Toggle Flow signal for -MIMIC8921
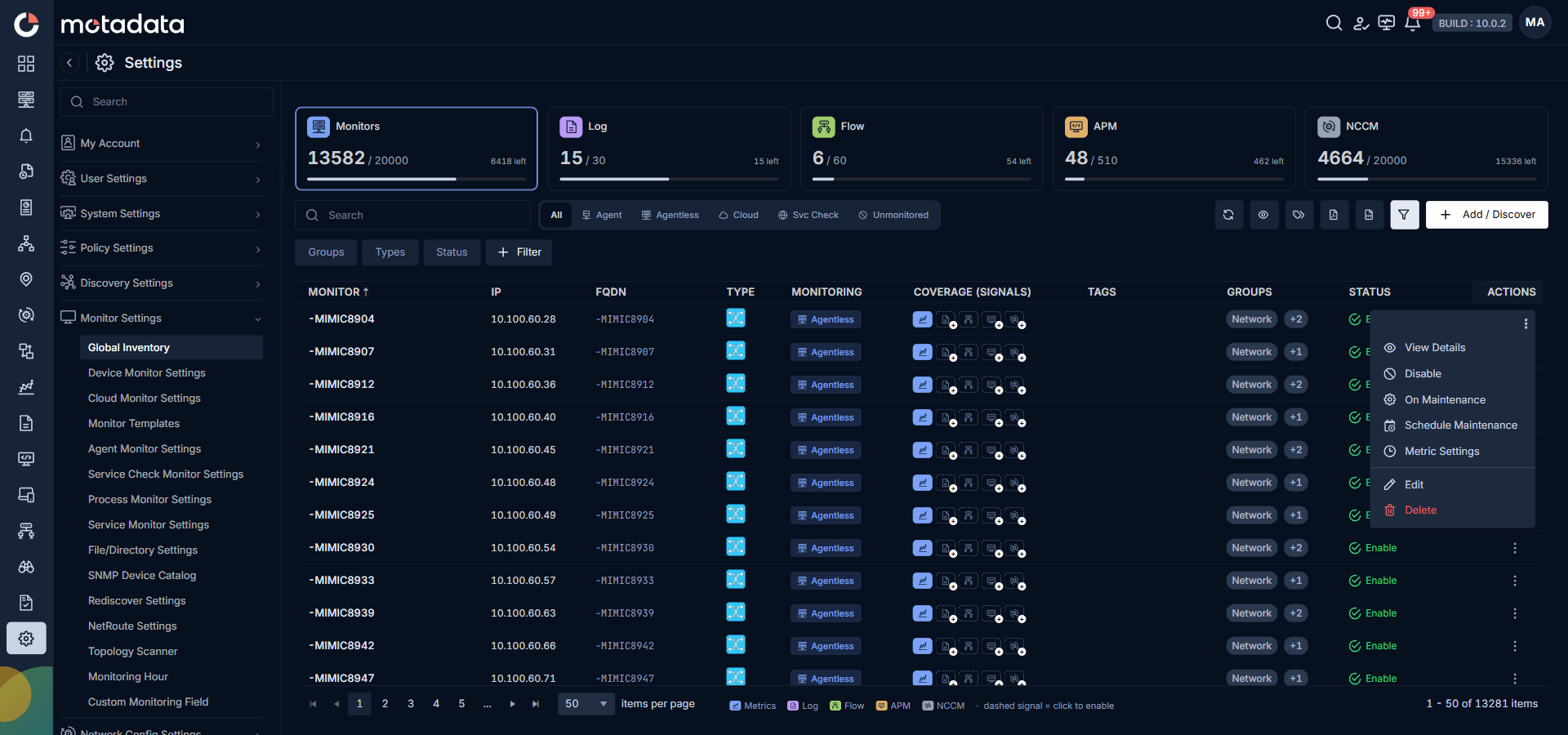The width and height of the screenshot is (1568, 735). point(969,450)
